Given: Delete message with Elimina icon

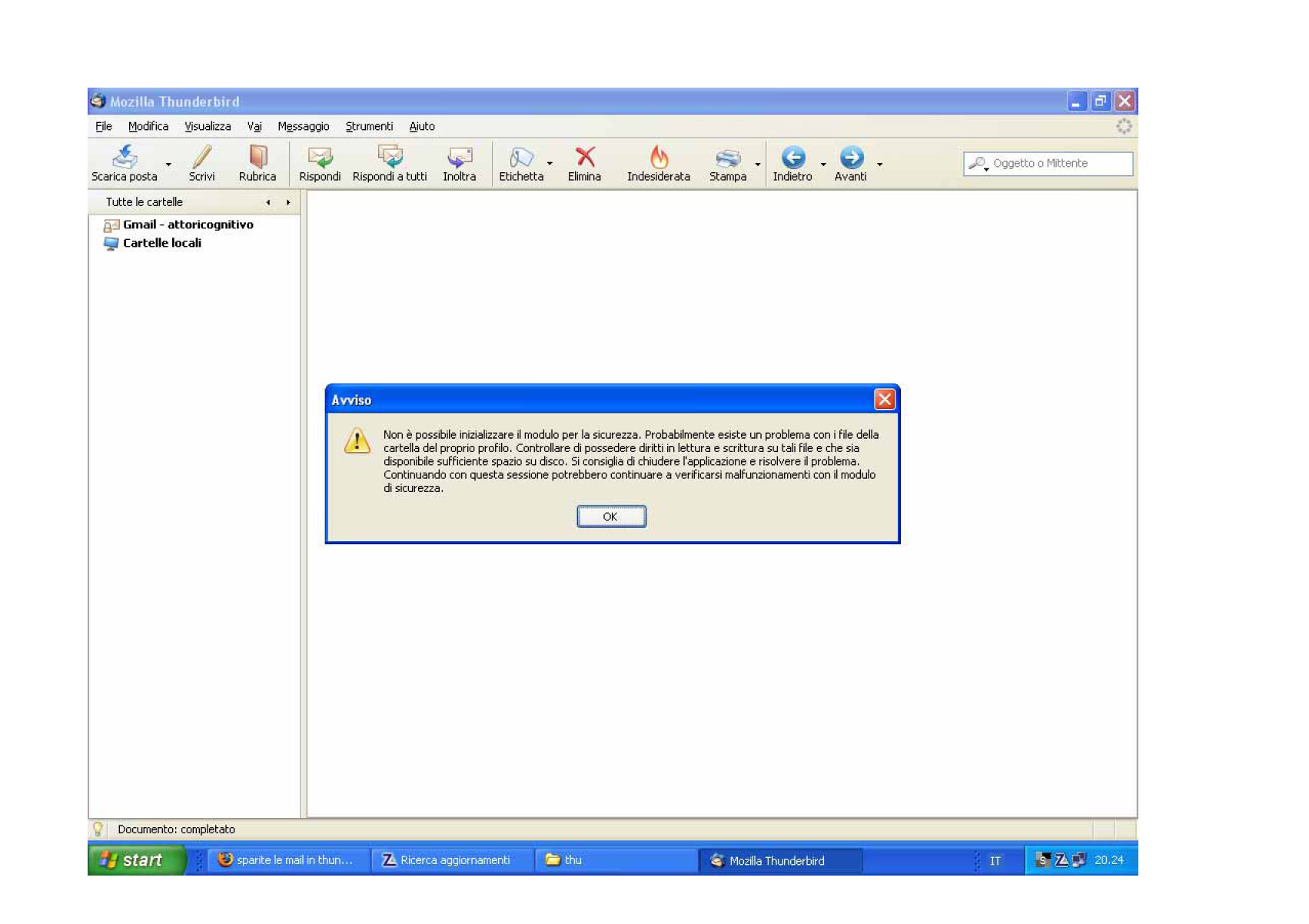Looking at the screenshot, I should tap(584, 158).
